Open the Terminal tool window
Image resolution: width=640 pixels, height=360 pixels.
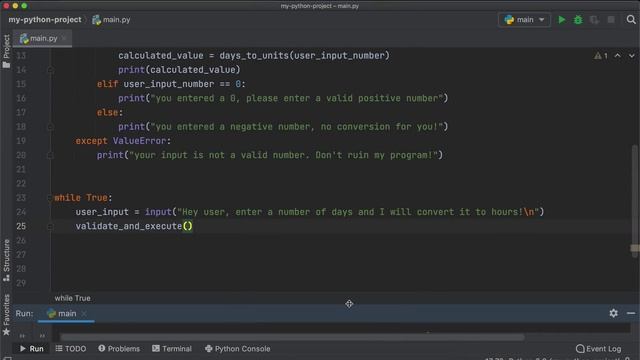(172, 349)
